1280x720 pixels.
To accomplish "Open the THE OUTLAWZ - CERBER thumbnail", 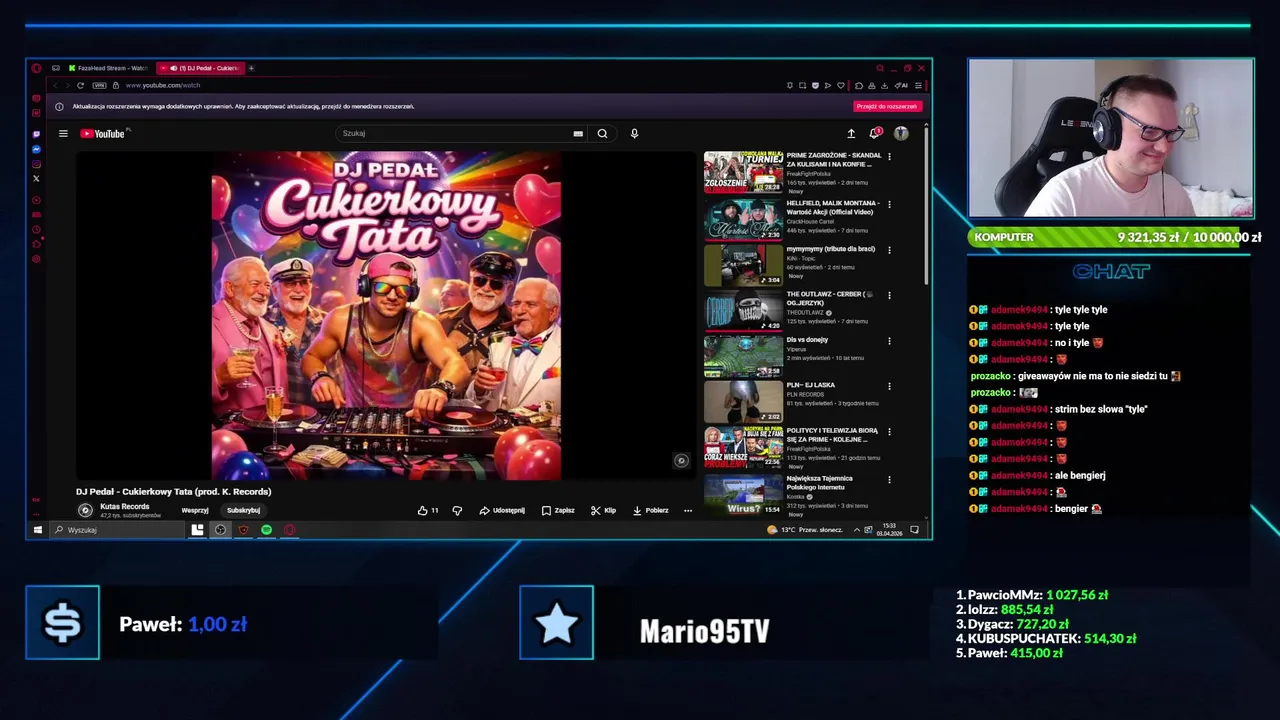I will [743, 311].
